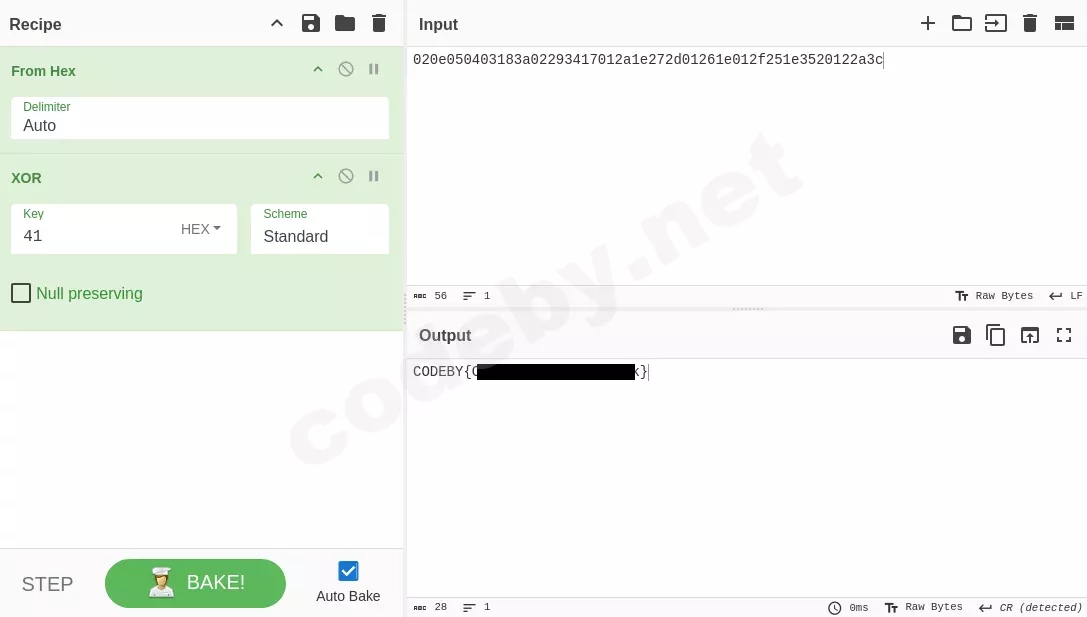Viewport: 1087px width, 617px height.
Task: Load a recipe via folder icon
Action: pos(345,24)
